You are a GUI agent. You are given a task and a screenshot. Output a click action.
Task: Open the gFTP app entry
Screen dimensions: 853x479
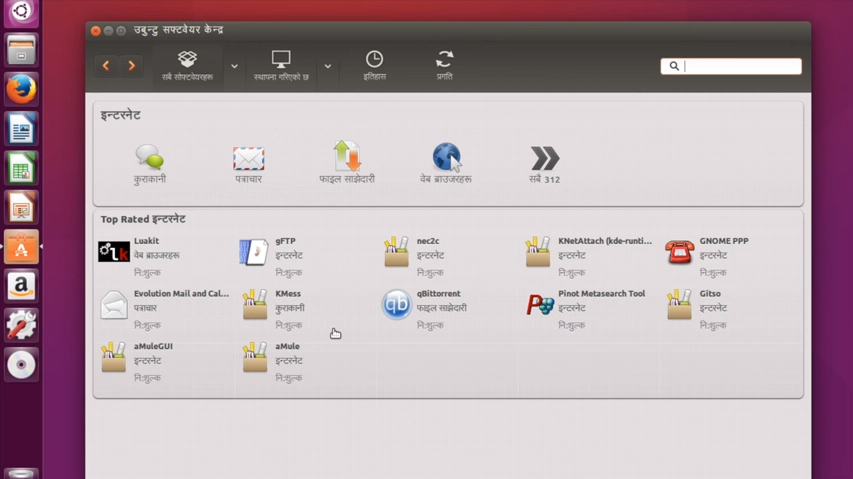306,256
